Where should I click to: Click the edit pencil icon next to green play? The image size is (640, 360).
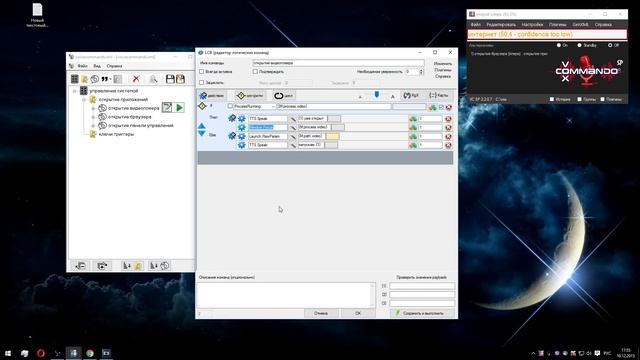pos(167,108)
